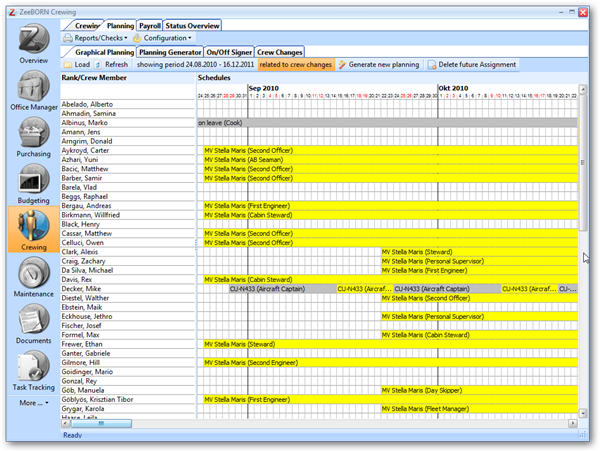The width and height of the screenshot is (600, 452).
Task: Click the vertical scrollbar up arrow
Action: click(x=583, y=90)
